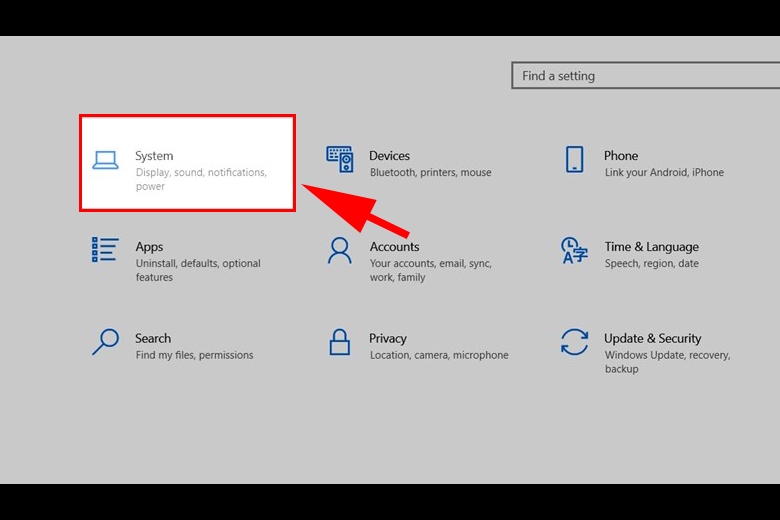
Task: Open the Update & Security title
Action: pyautogui.click(x=653, y=338)
